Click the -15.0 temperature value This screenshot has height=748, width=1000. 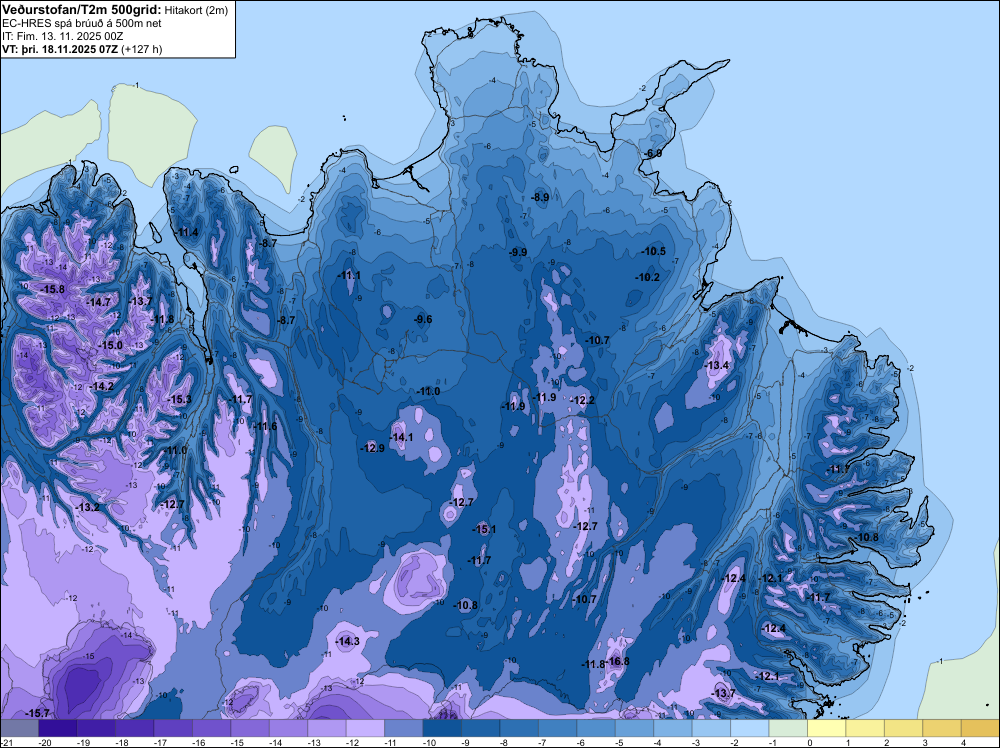click(110, 345)
